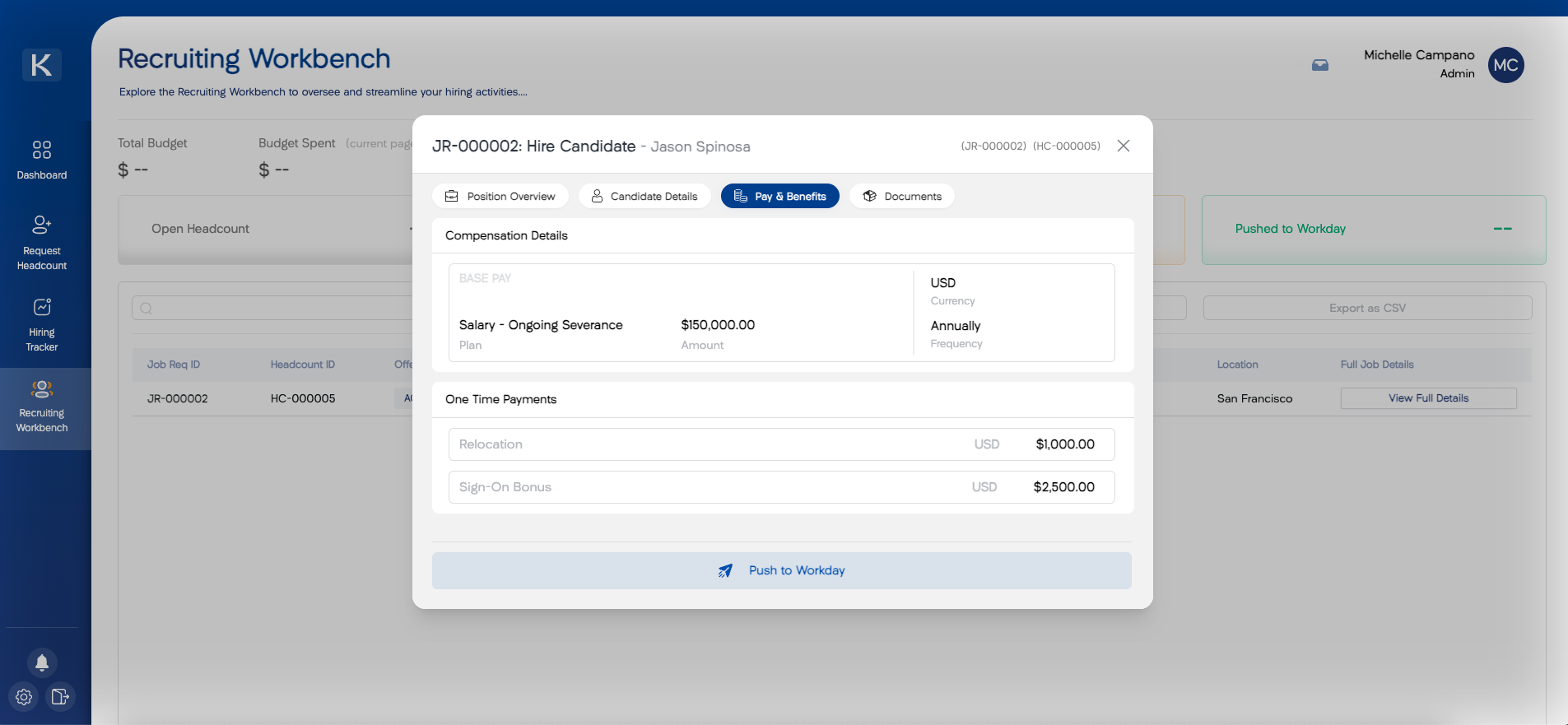Select the Pushed to Workday card

[x=1374, y=230]
